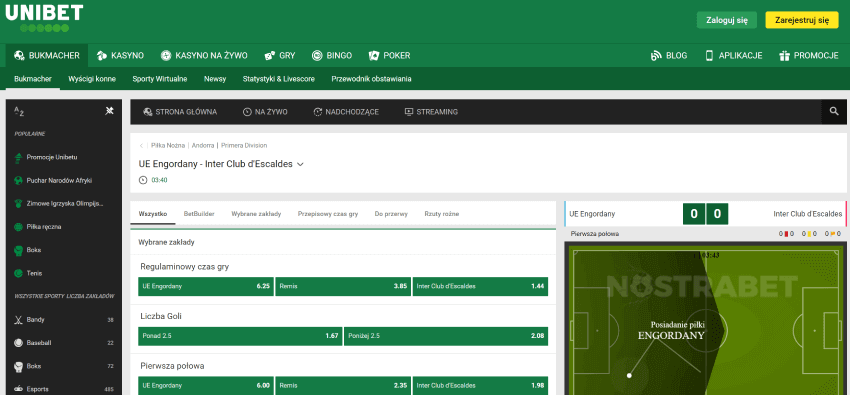Open Sporty Wirtualne submenu
Screen dimensions: 850x395
[x=160, y=79]
